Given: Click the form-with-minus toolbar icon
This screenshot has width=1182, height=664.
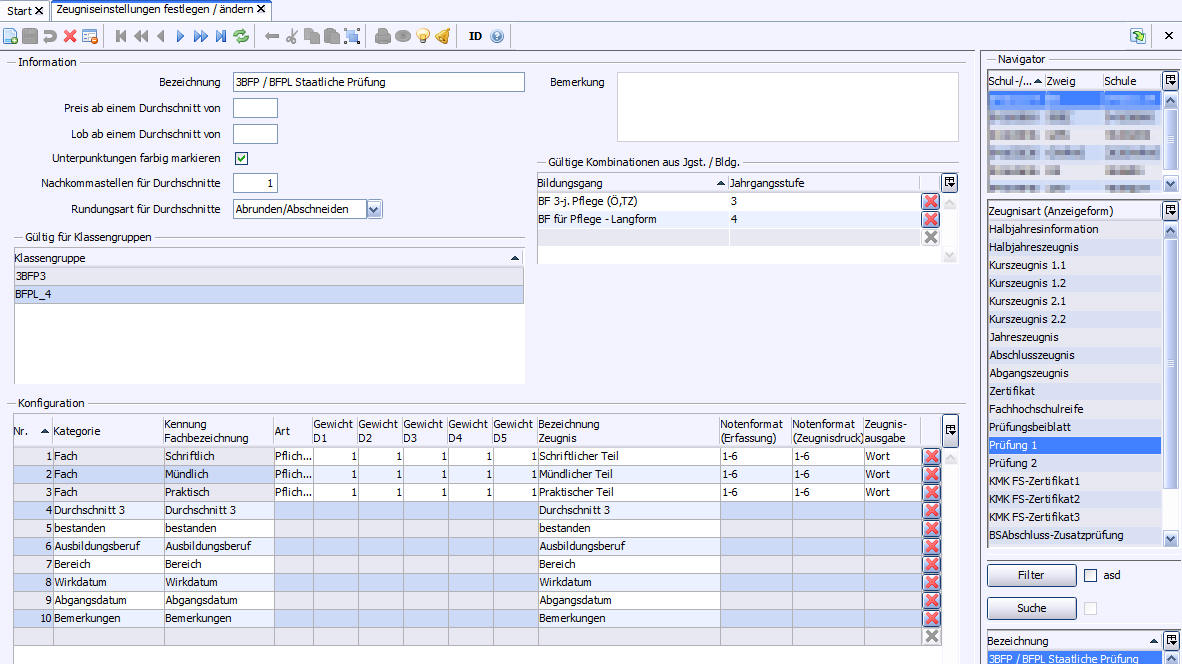Looking at the screenshot, I should 90,36.
